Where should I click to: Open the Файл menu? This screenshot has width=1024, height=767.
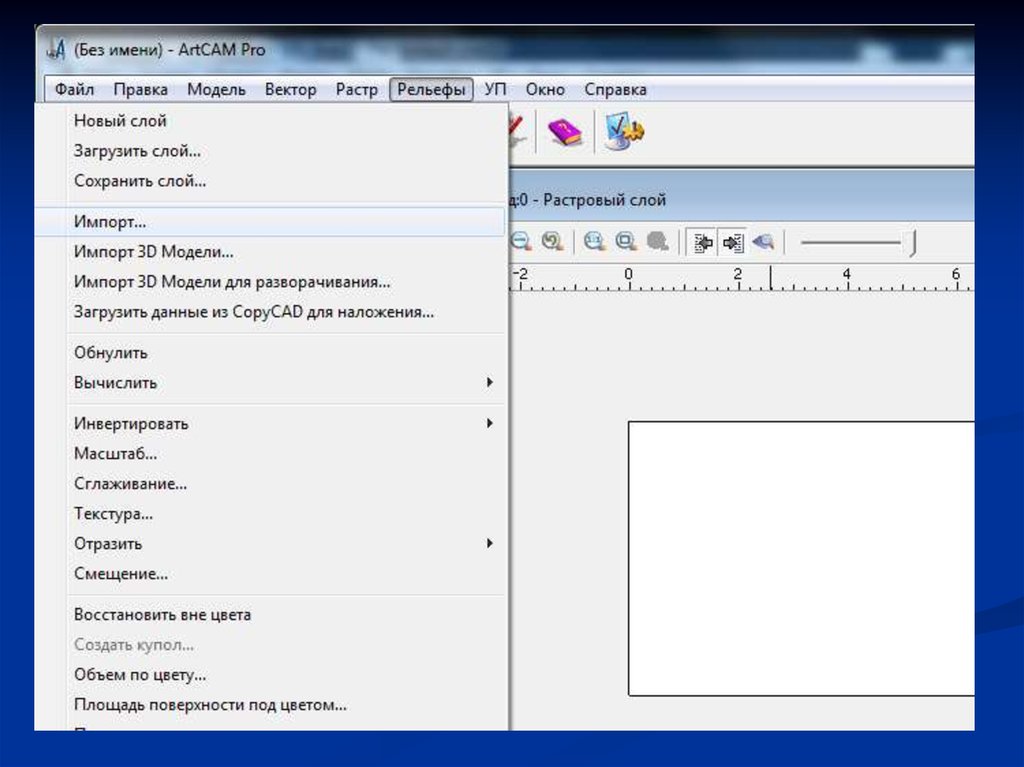pos(74,90)
